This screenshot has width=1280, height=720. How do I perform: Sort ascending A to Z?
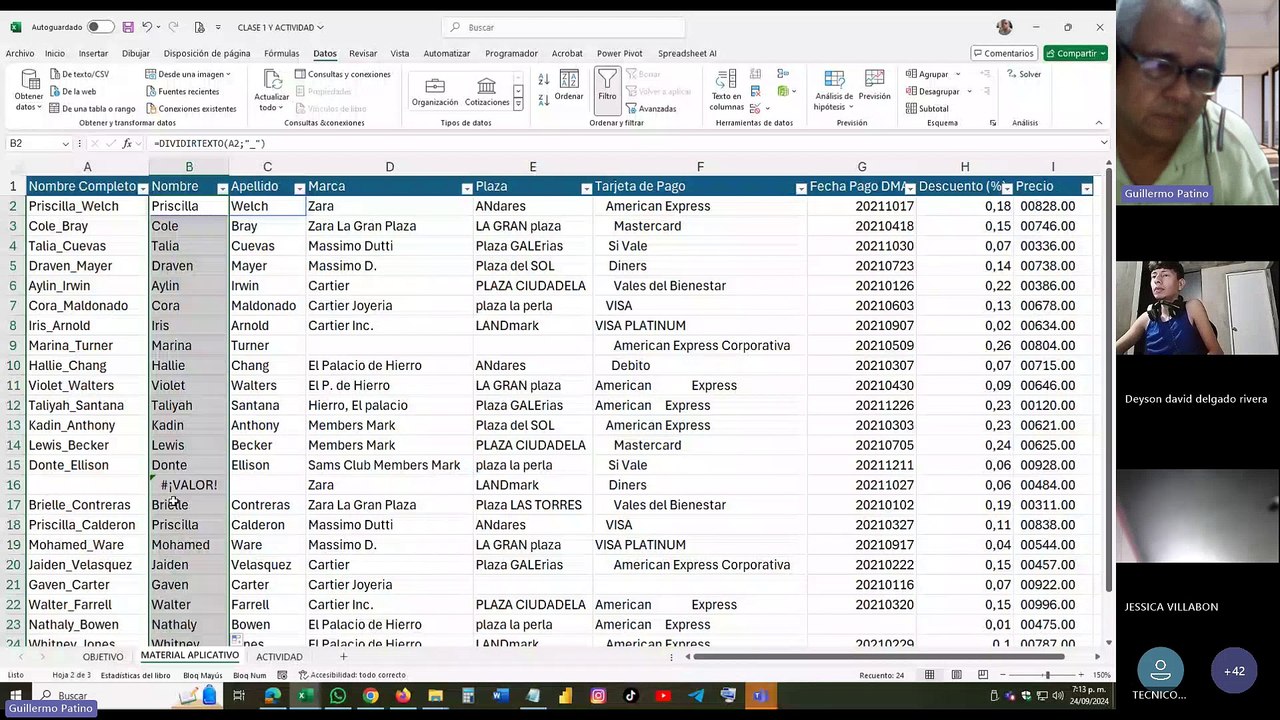tap(544, 80)
